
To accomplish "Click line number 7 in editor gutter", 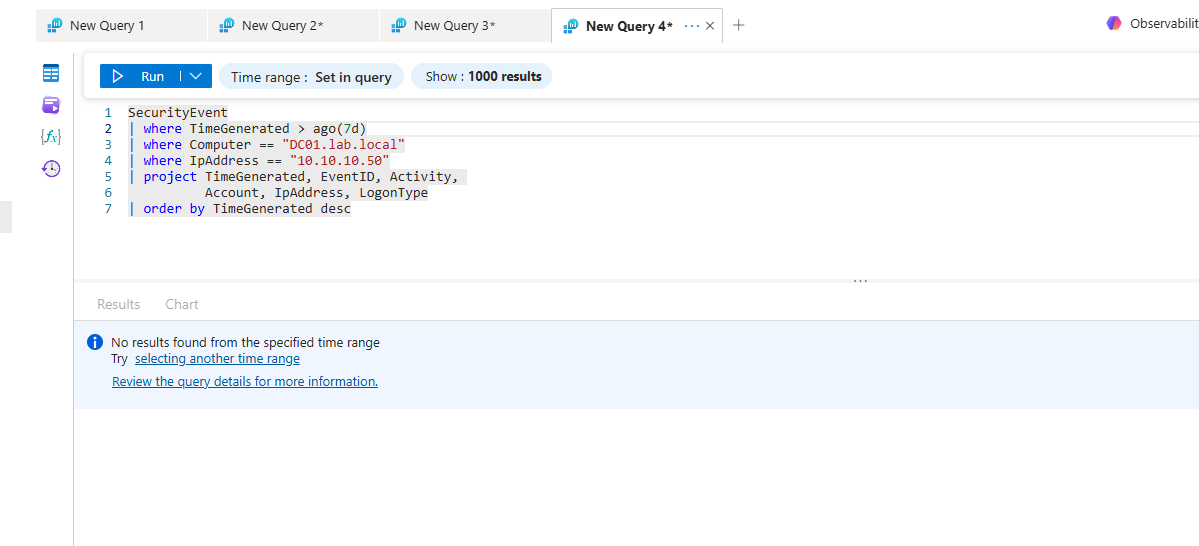I will (108, 209).
